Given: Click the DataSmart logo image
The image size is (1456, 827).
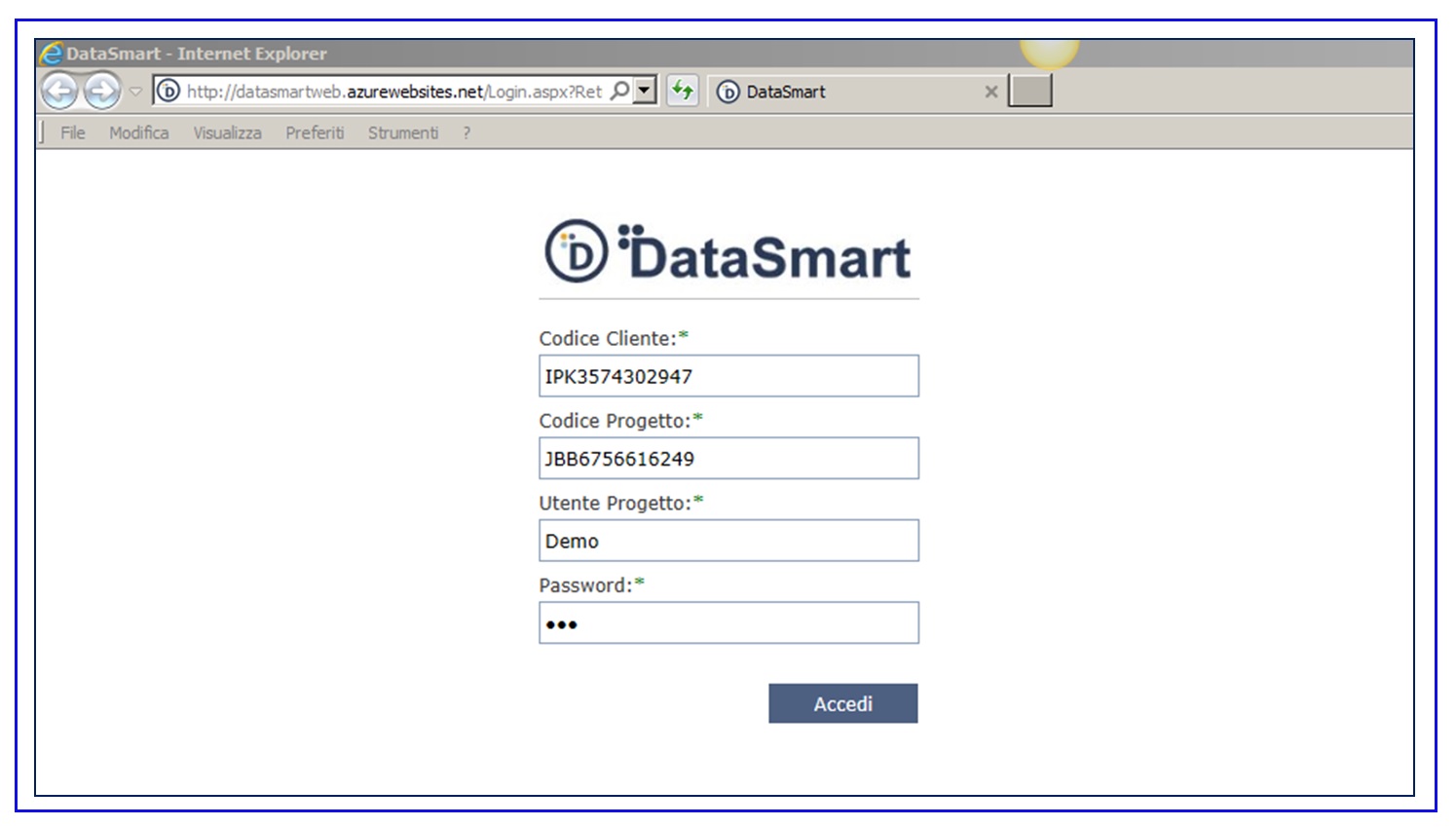Looking at the screenshot, I should click(728, 251).
